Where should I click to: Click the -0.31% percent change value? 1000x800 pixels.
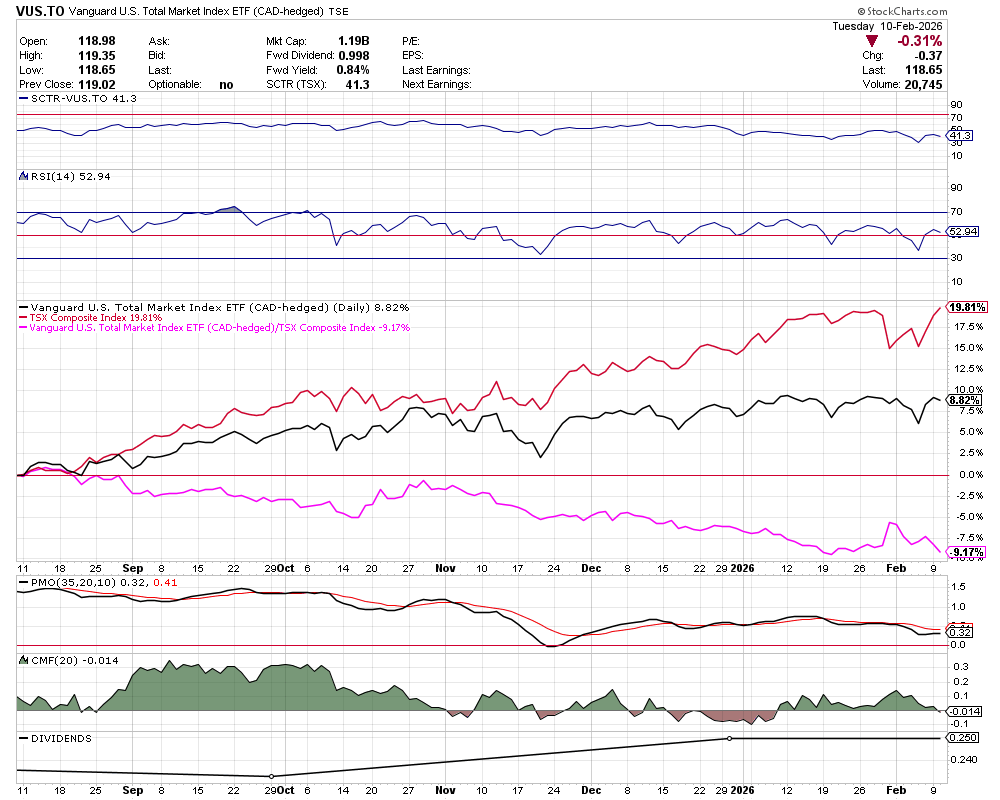pos(920,41)
